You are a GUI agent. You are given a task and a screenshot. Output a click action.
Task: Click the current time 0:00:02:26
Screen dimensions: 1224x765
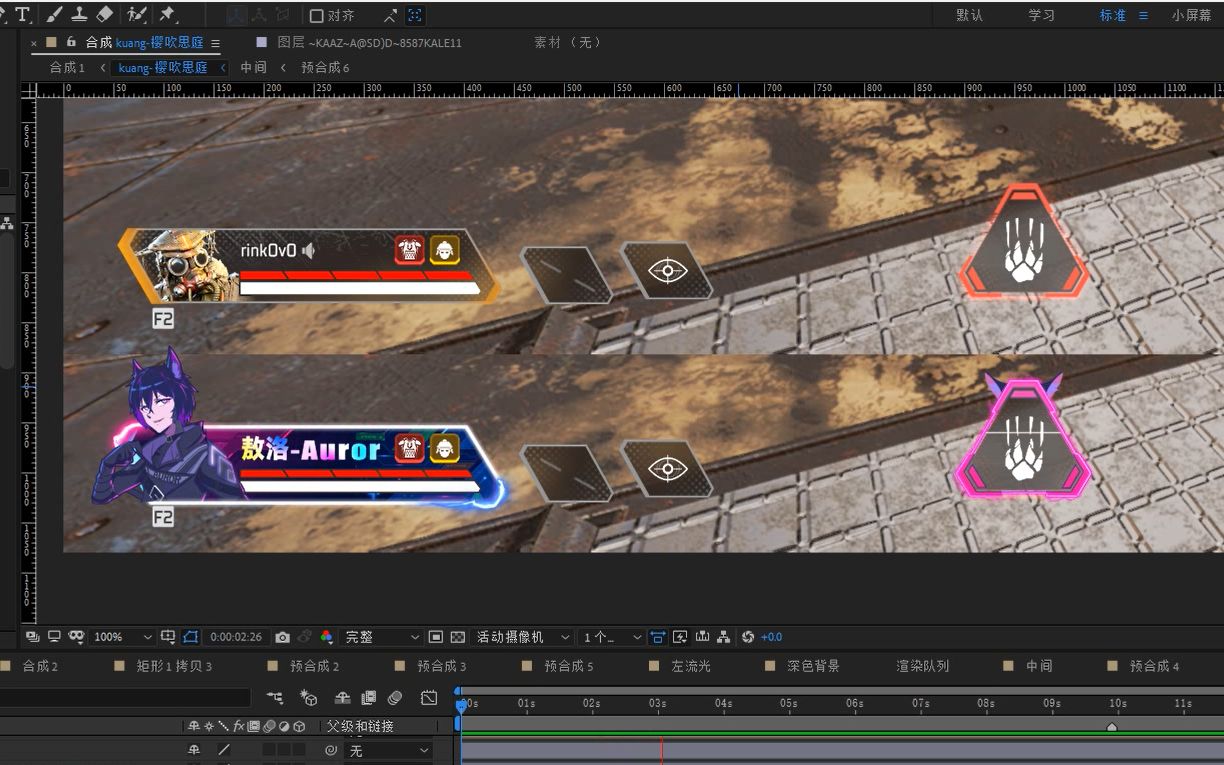tap(236, 637)
